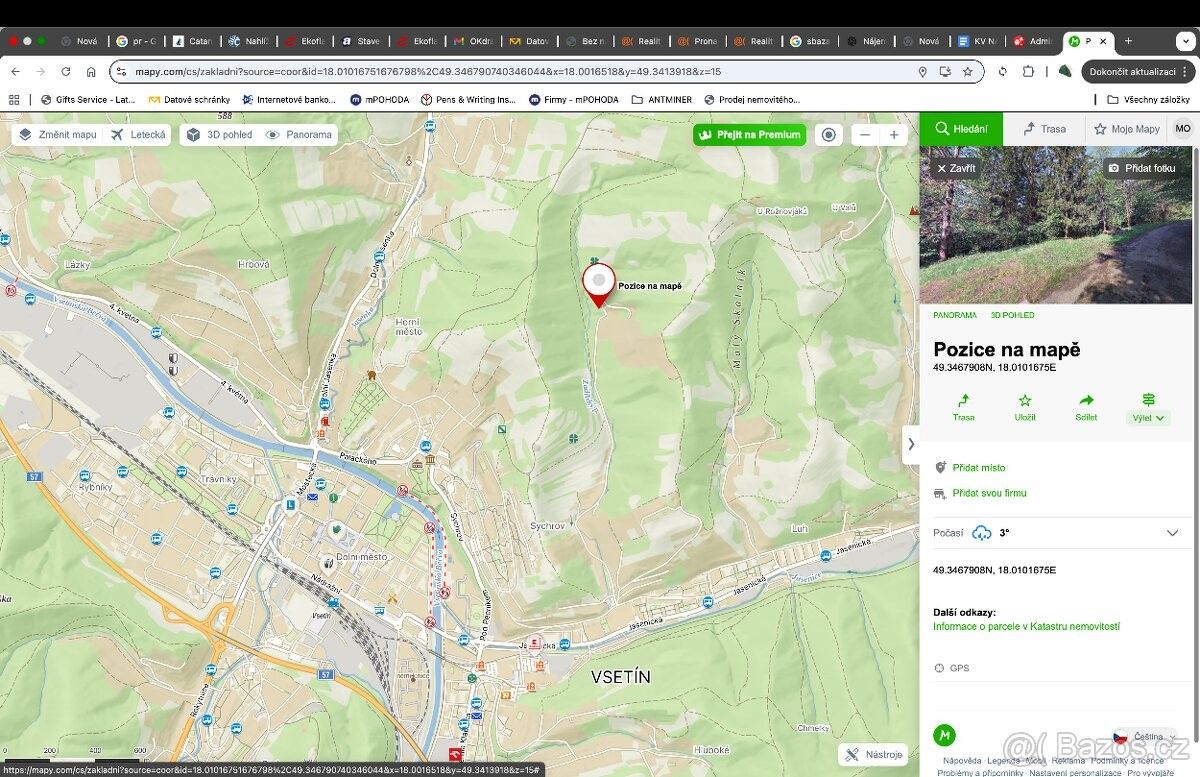1200x777 pixels.
Task: Open the 3D POHLED link under photo
Action: point(1012,315)
